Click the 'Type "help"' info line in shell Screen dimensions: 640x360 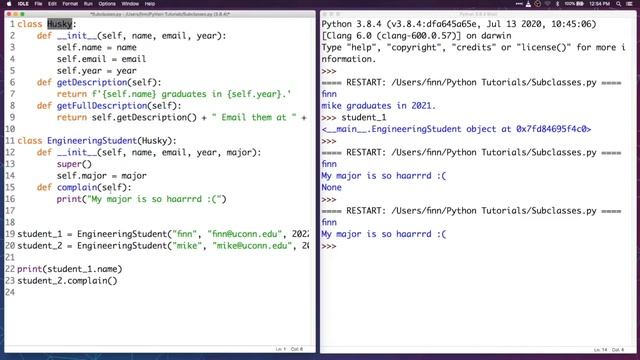click(473, 47)
